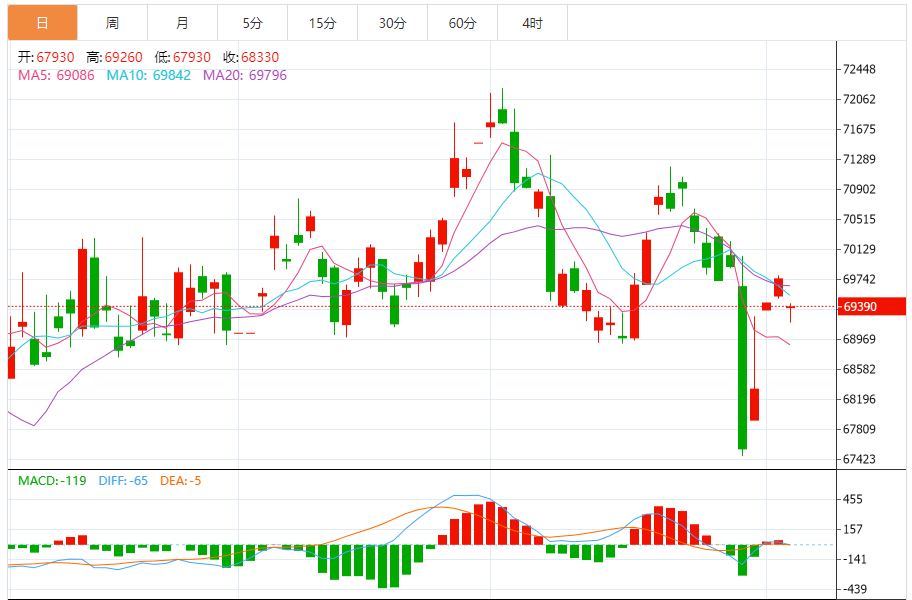Choose the 60分 interval tab
The image size is (912, 600).
[x=462, y=23]
